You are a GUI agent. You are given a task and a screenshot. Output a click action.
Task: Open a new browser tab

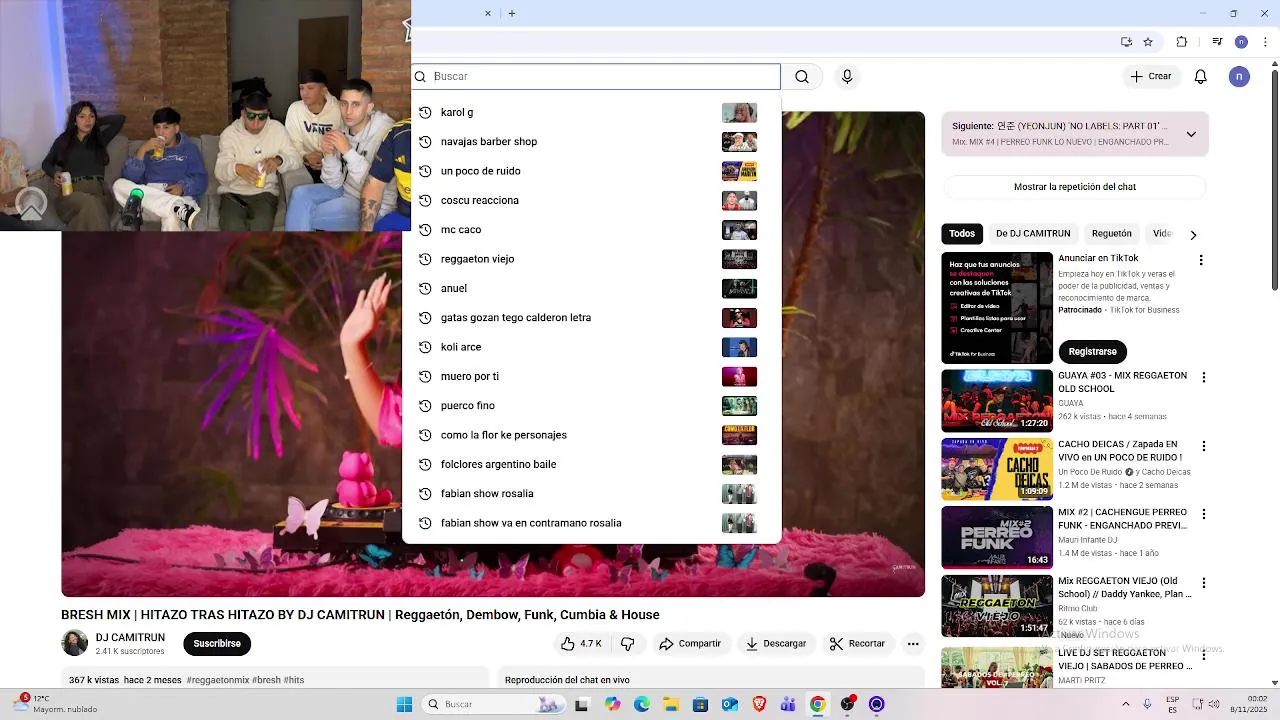click(x=512, y=13)
